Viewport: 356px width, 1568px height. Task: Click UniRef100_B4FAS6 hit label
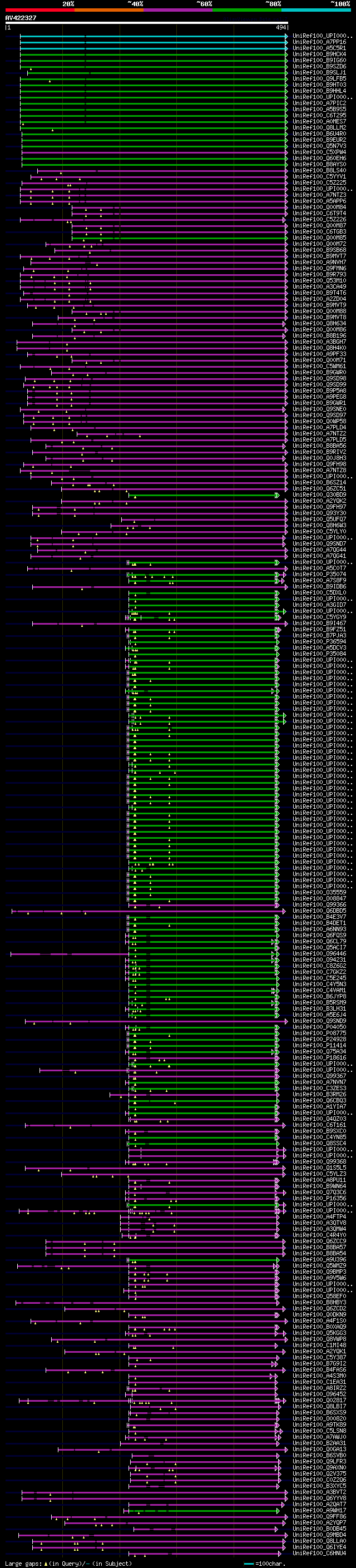point(319,1369)
